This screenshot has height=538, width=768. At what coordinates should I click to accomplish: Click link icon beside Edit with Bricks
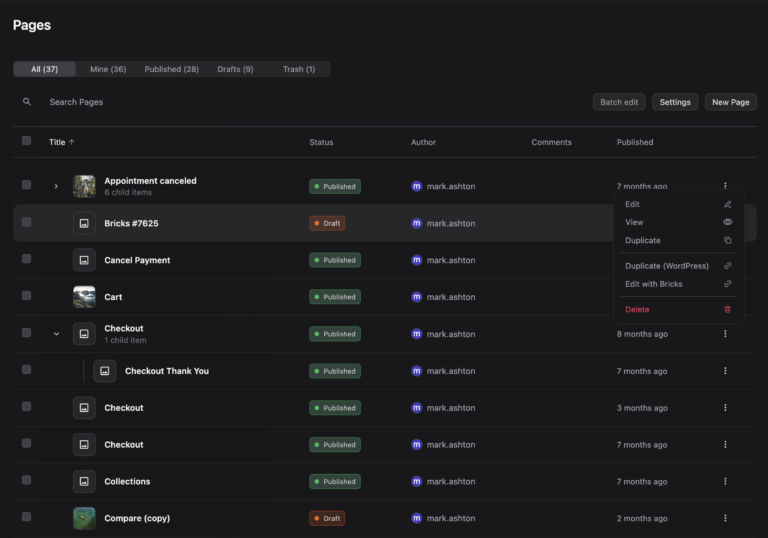click(x=727, y=284)
